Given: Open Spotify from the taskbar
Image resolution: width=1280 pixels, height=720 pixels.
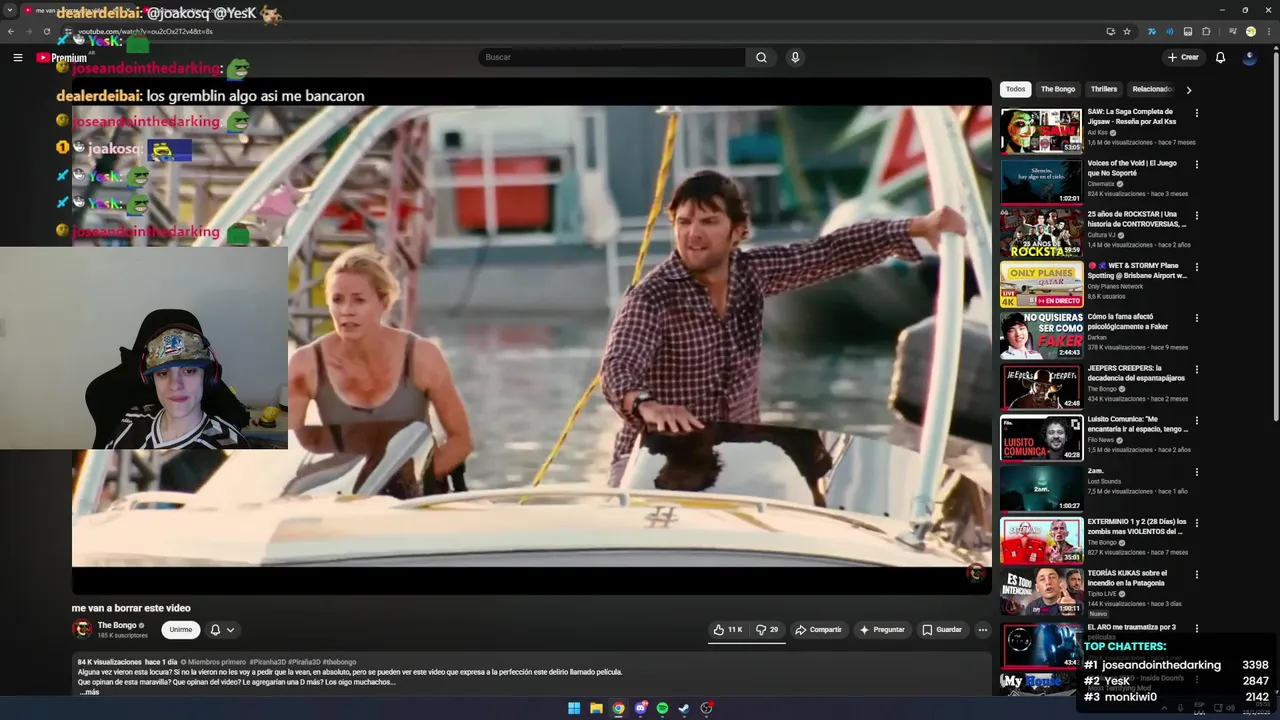Looking at the screenshot, I should (662, 708).
